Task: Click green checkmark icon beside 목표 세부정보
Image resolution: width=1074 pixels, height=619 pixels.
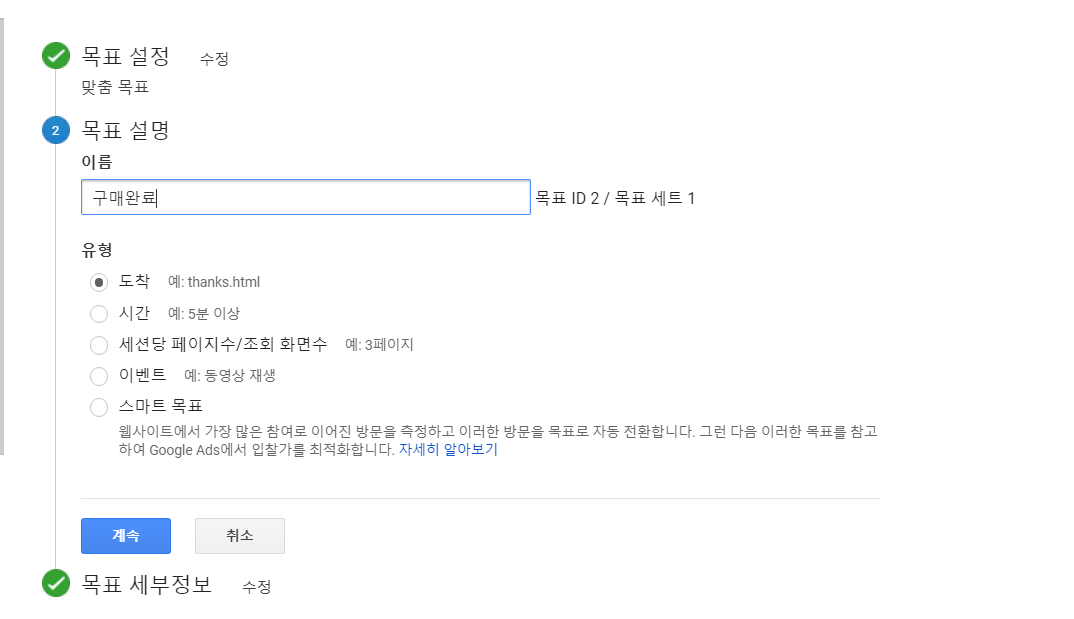Action: (56, 583)
